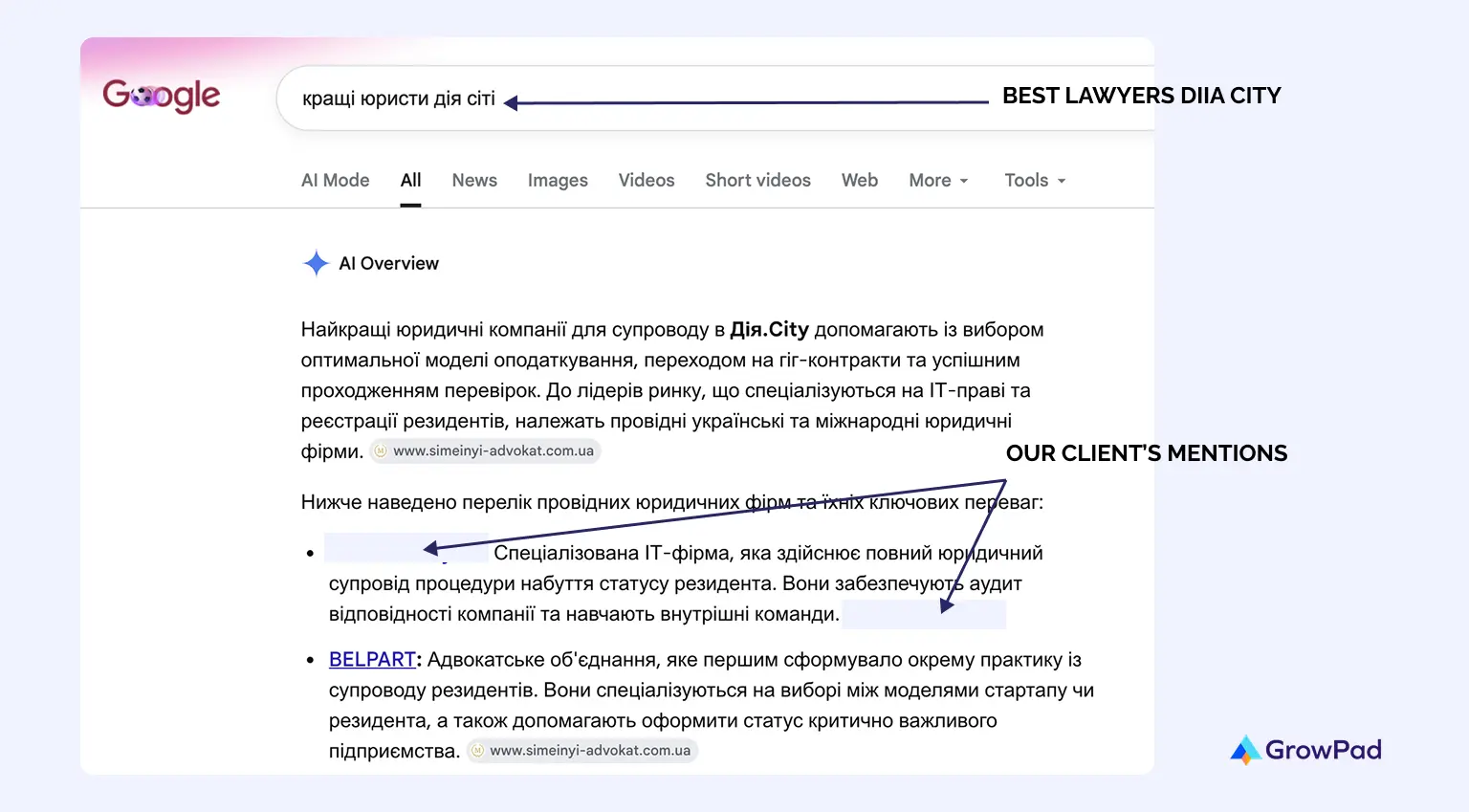Open the BELPART link
Screen dimensions: 1469x812
[372, 659]
